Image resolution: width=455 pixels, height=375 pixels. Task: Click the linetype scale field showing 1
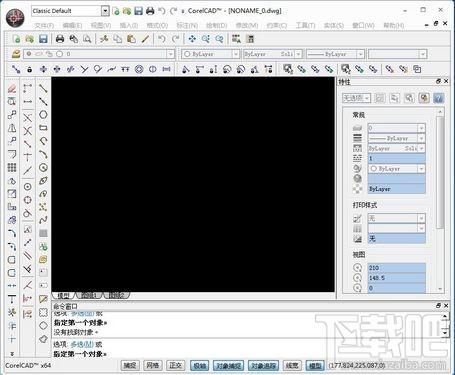coord(396,158)
